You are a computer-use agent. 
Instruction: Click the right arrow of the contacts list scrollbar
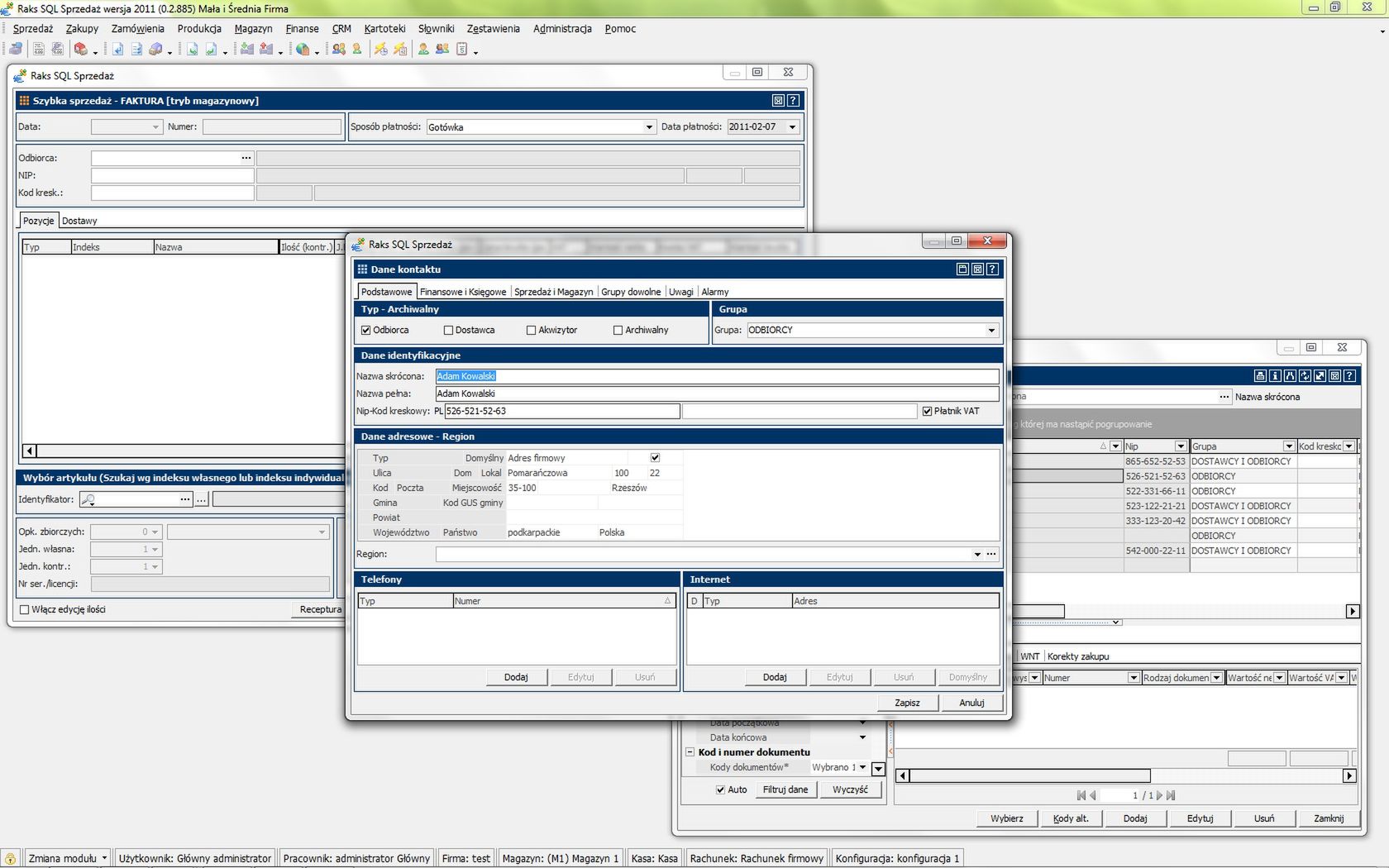[1353, 611]
